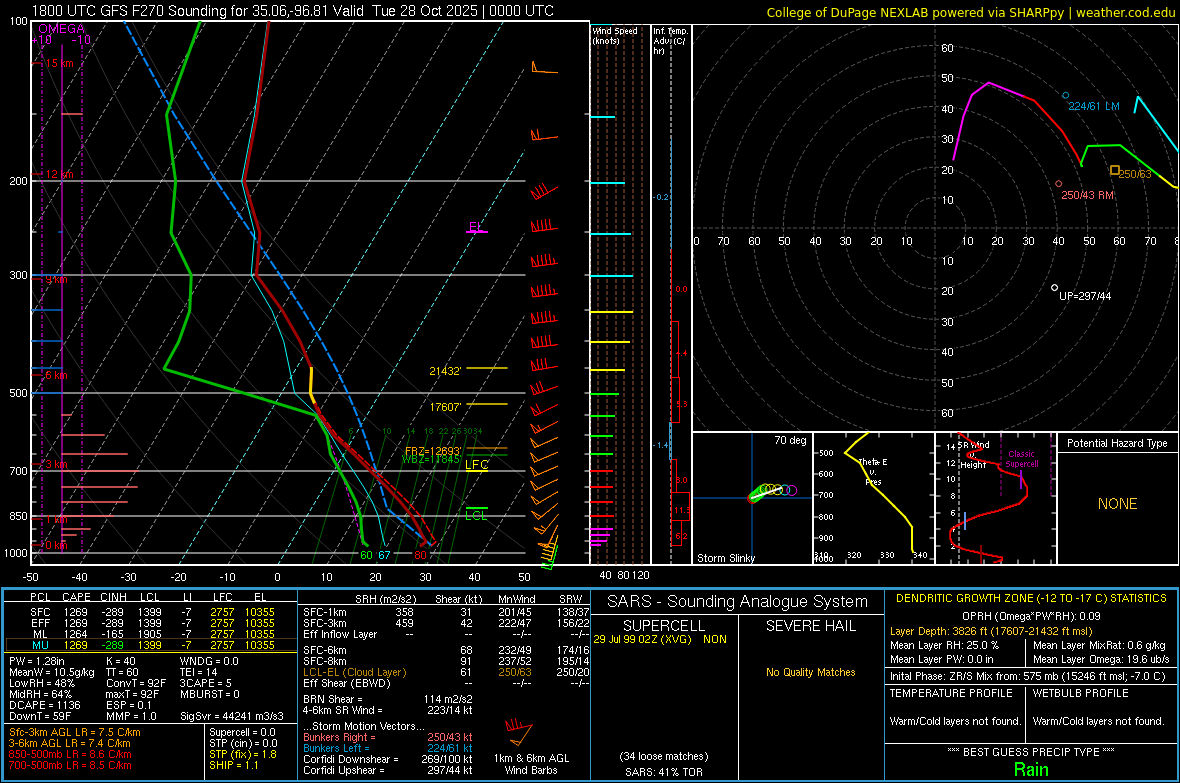Click the Rain best guess precip type

1031,769
